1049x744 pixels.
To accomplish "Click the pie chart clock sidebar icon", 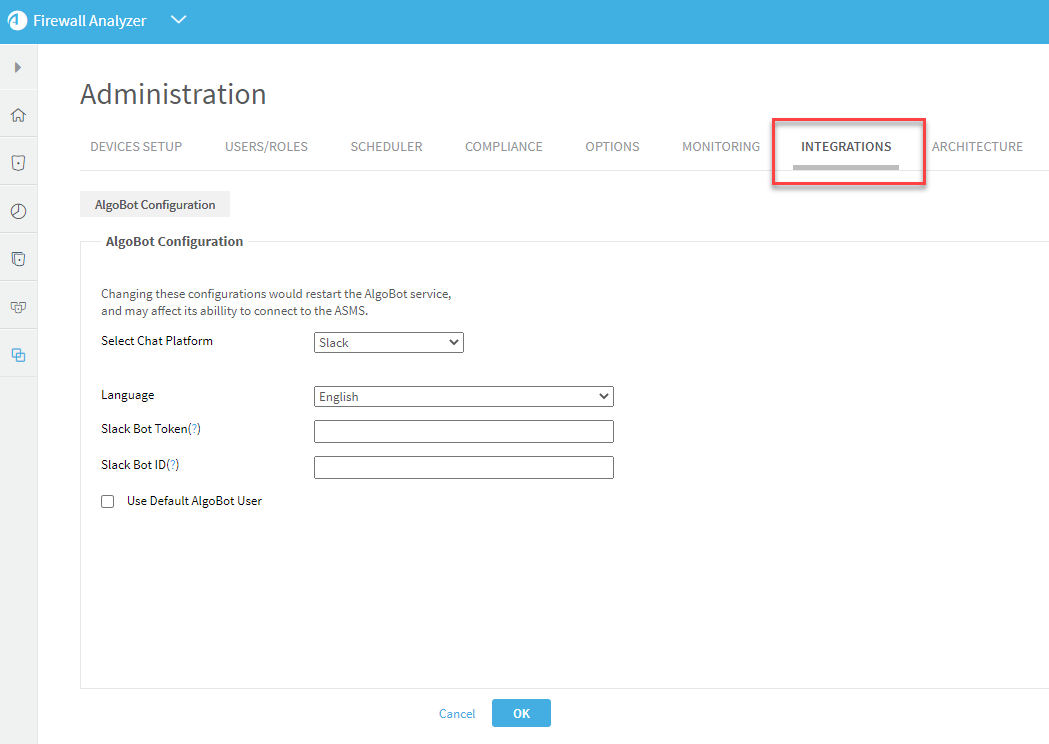I will pos(18,211).
